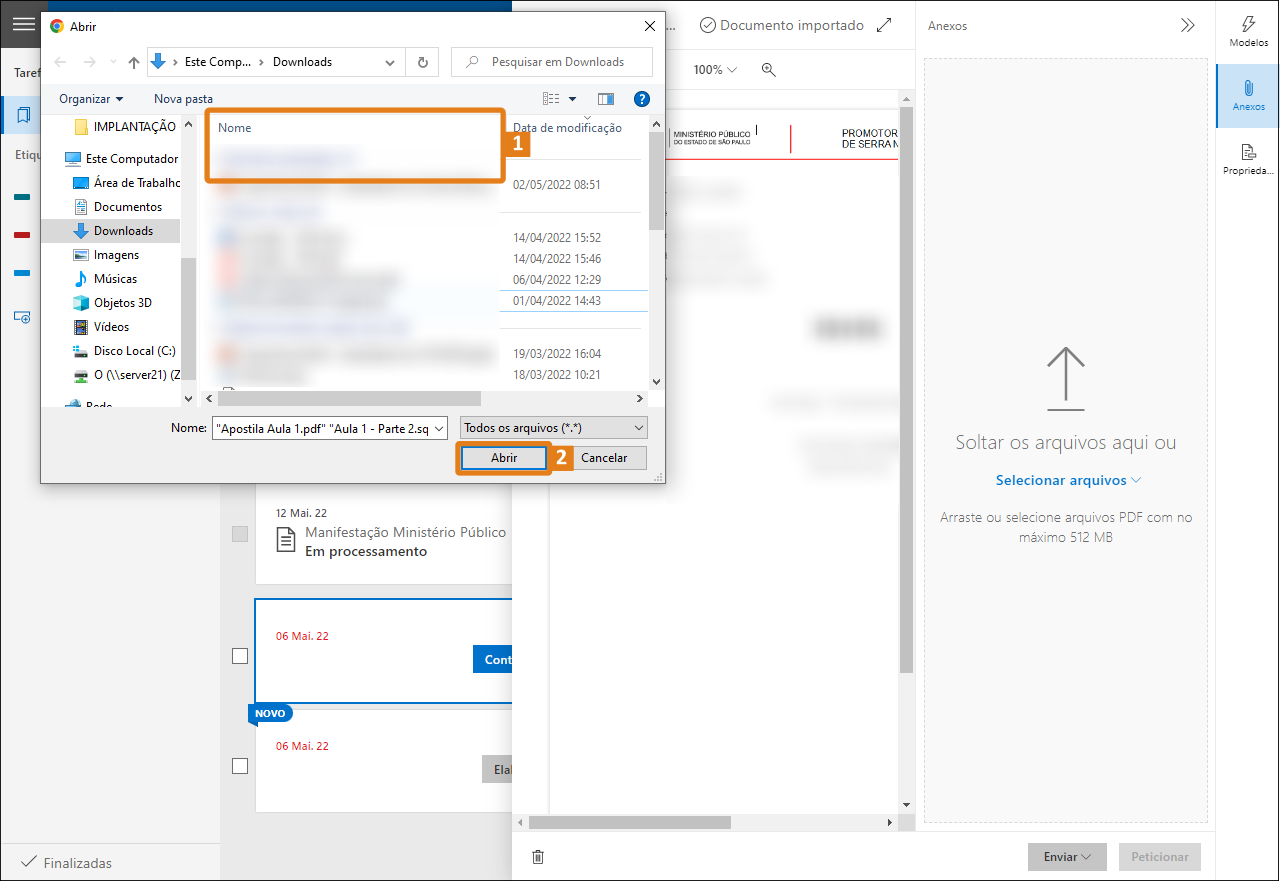Image resolution: width=1280 pixels, height=881 pixels.
Task: Click the magnifier zoom icon above document
Action: point(768,69)
